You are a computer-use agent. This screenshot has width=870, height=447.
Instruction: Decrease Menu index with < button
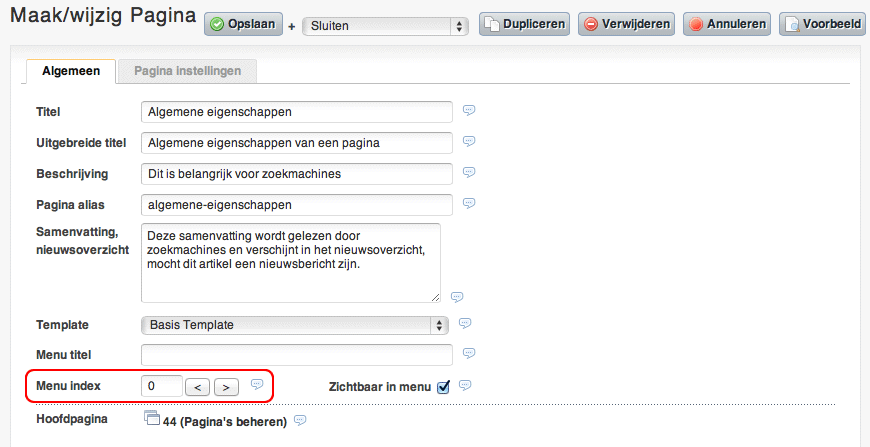198,387
